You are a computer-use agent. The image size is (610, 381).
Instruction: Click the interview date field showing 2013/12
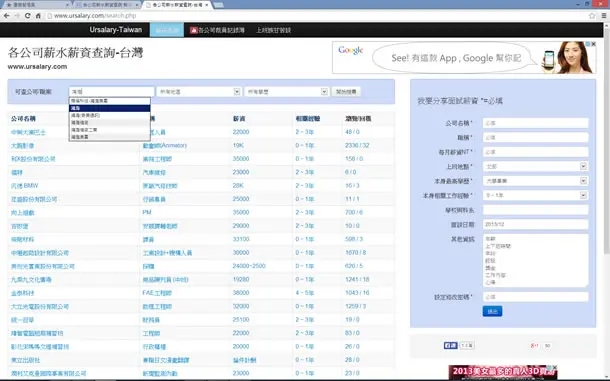click(x=535, y=224)
